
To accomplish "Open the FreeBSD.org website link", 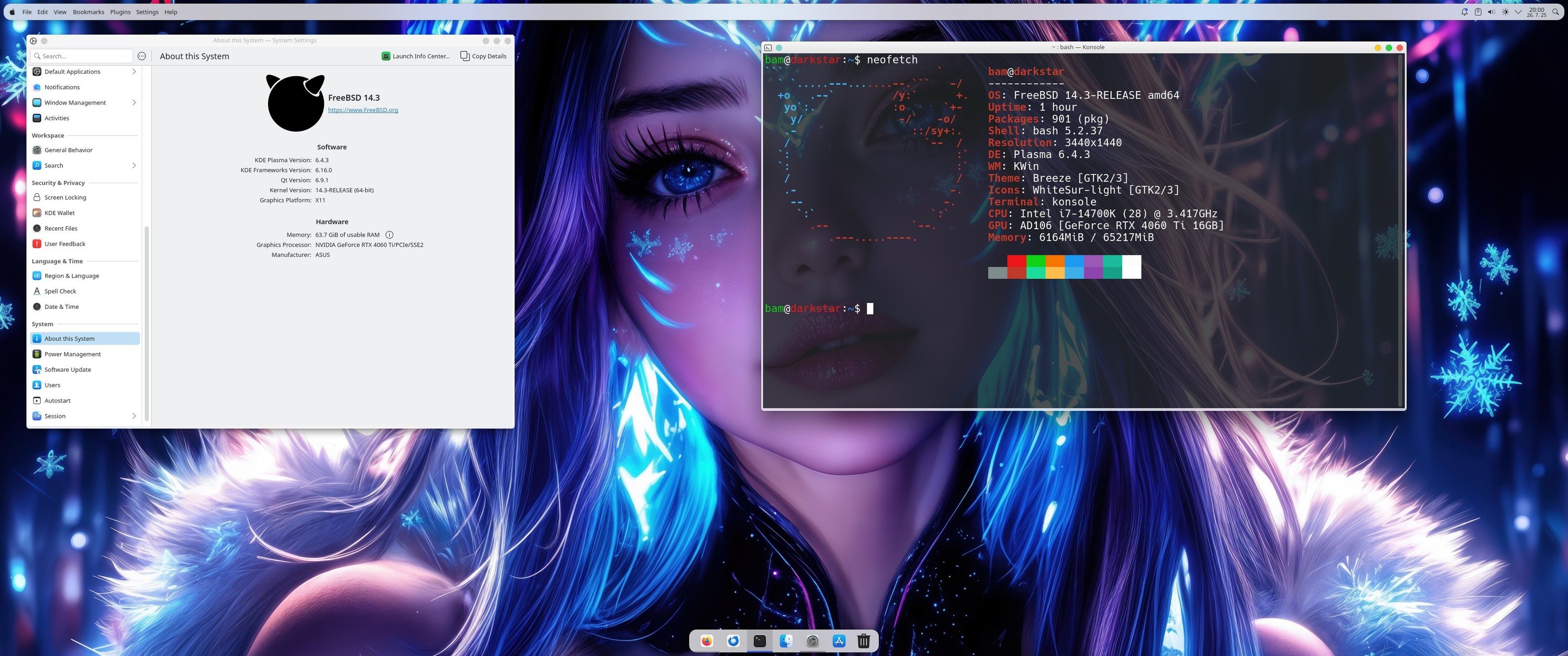I will point(363,110).
